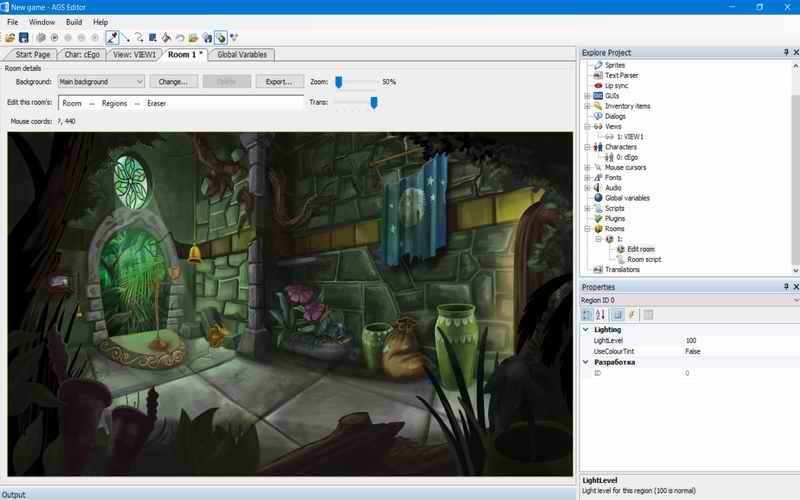
Task: Click the Change... background button
Action: pyautogui.click(x=173, y=82)
